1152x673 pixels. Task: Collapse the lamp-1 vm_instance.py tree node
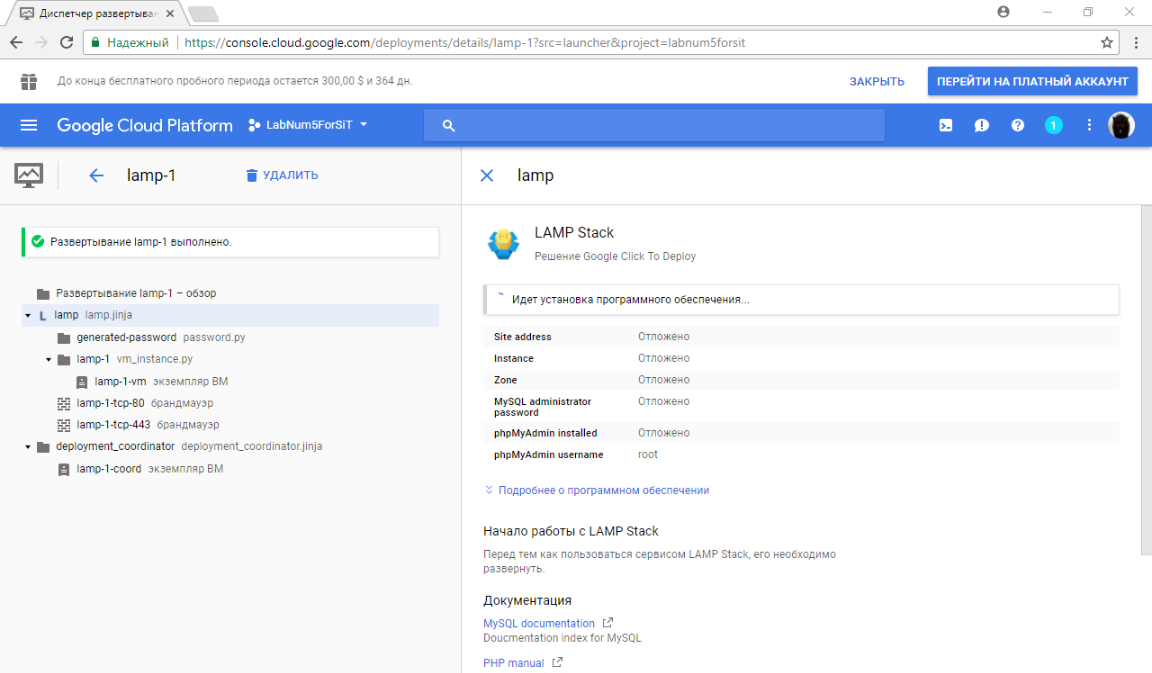click(48, 359)
